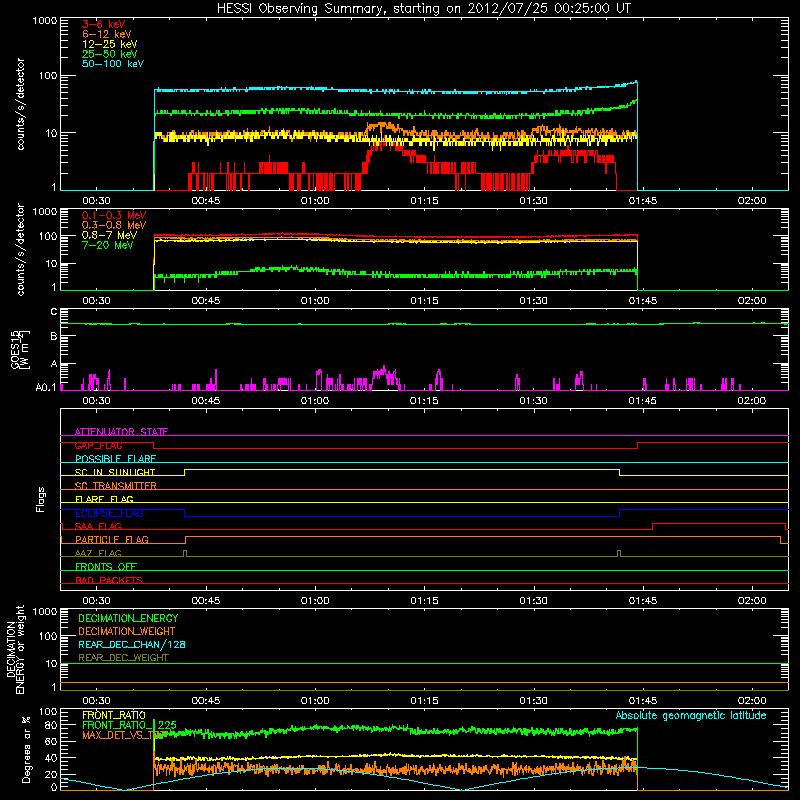The image size is (800, 800).
Task: Click the B class tick on the GOES axis
Action: click(54, 336)
